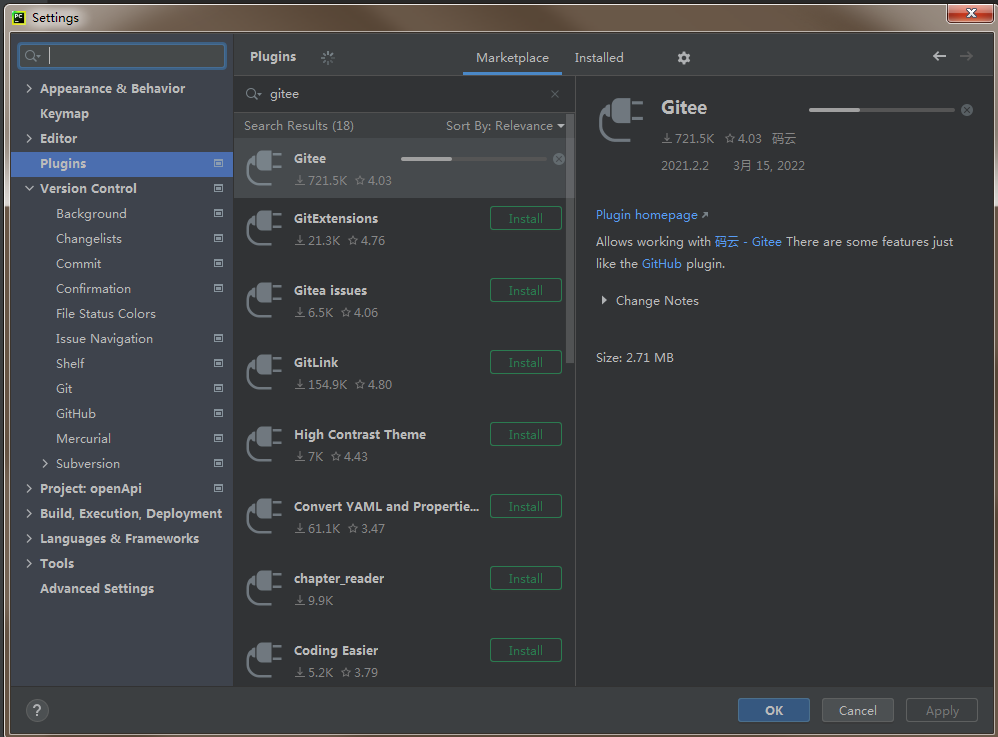Viewport: 998px width, 737px height.
Task: Expand the Tools section
Action: click(x=29, y=563)
